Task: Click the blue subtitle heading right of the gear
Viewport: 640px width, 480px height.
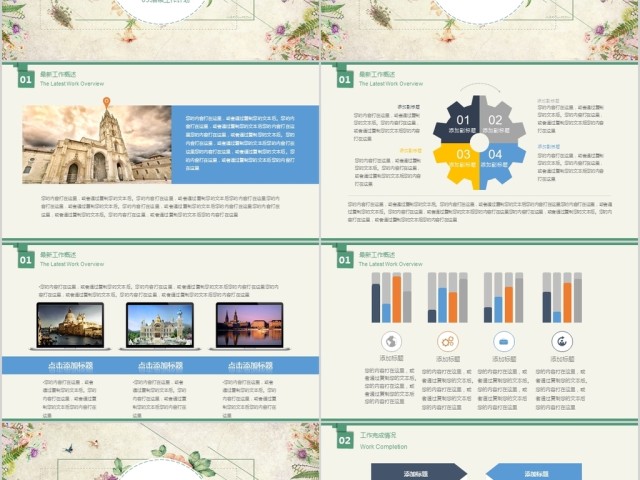Action: coord(548,147)
